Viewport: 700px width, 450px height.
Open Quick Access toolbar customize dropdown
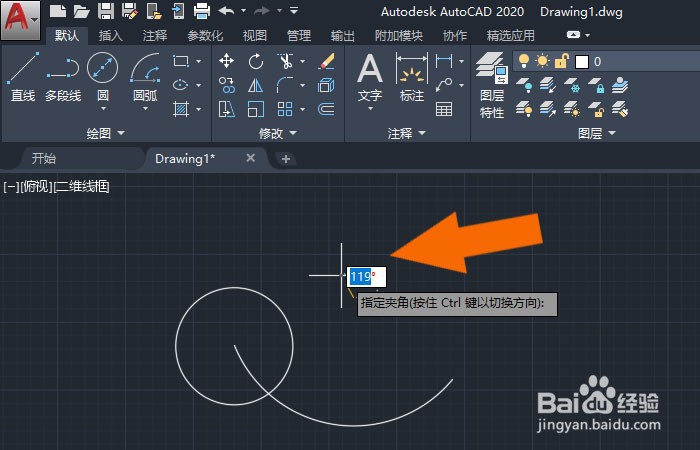(294, 10)
